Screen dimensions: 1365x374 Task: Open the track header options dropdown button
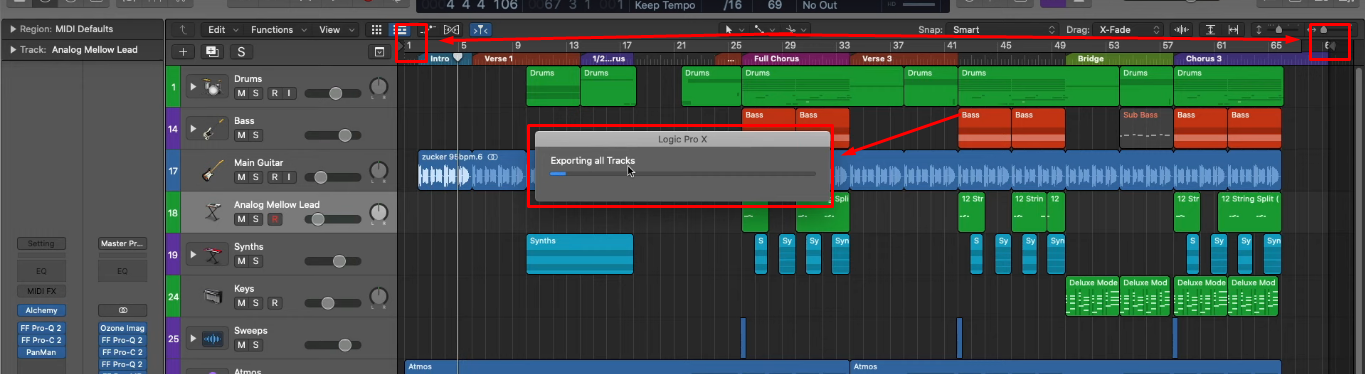coord(379,52)
